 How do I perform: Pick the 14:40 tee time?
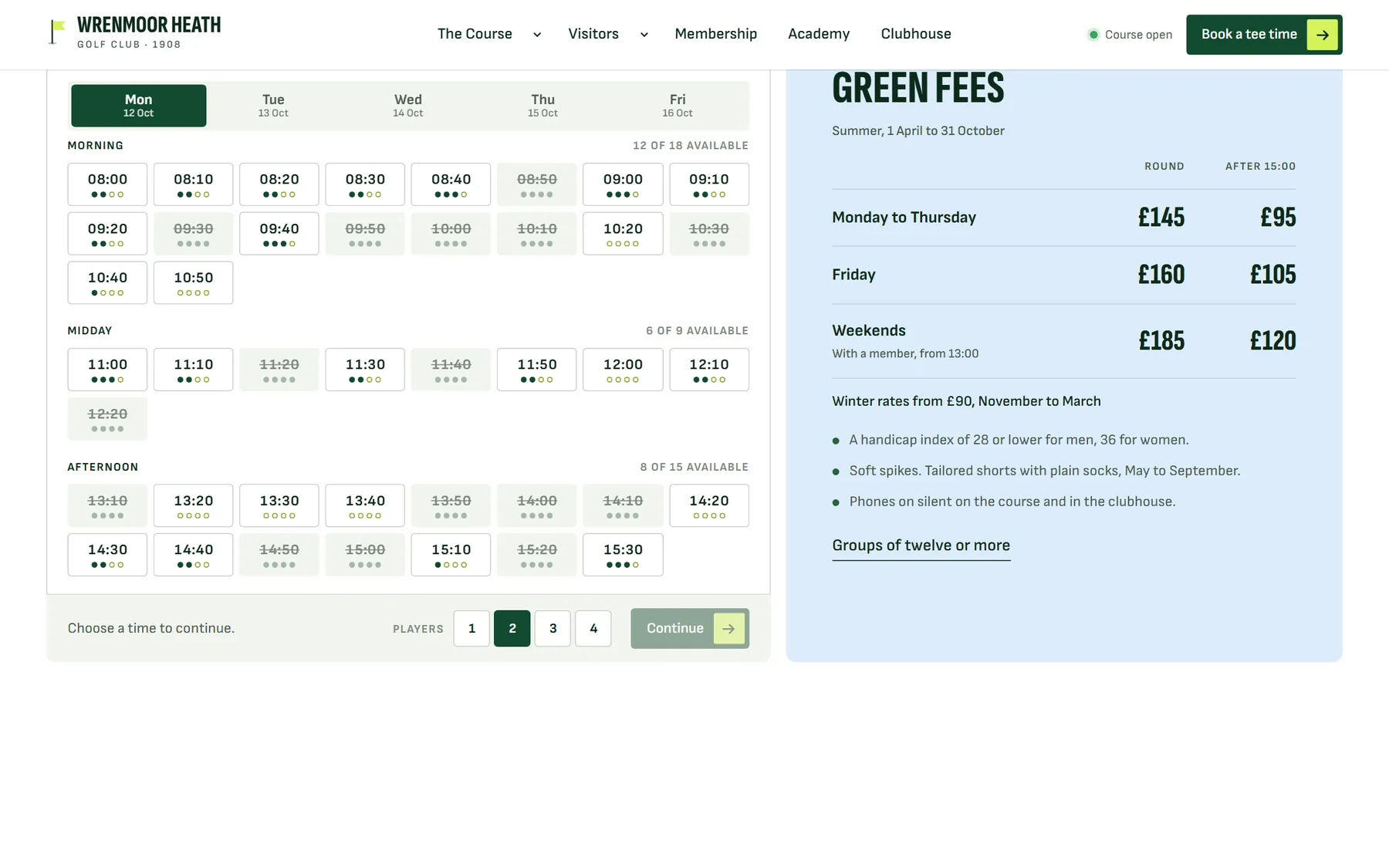(x=193, y=555)
